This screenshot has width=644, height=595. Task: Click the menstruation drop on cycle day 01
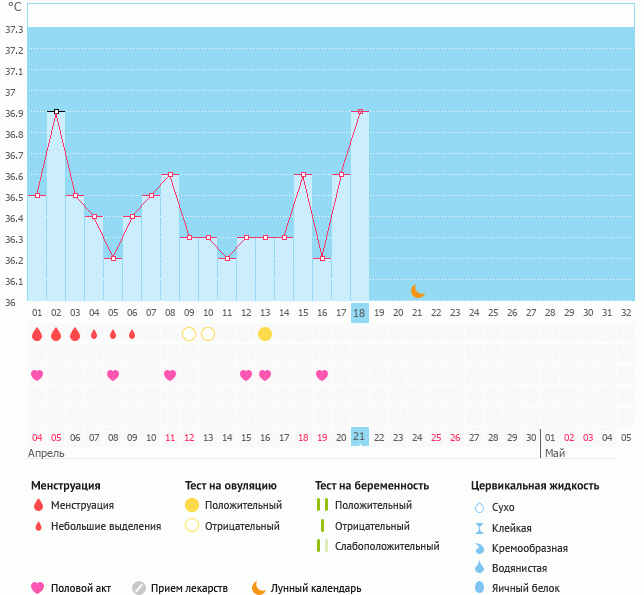37,334
